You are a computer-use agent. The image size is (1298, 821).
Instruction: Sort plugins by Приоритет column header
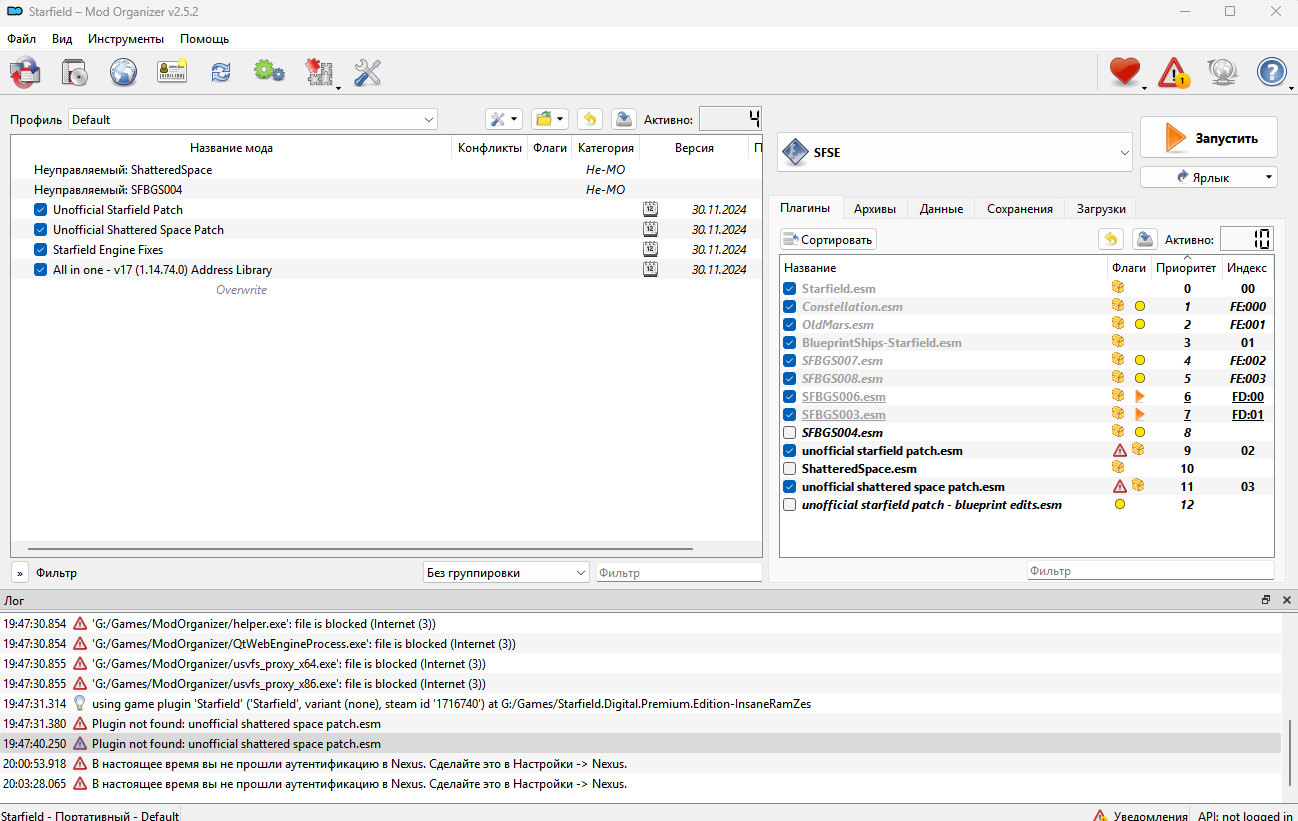pos(1186,268)
